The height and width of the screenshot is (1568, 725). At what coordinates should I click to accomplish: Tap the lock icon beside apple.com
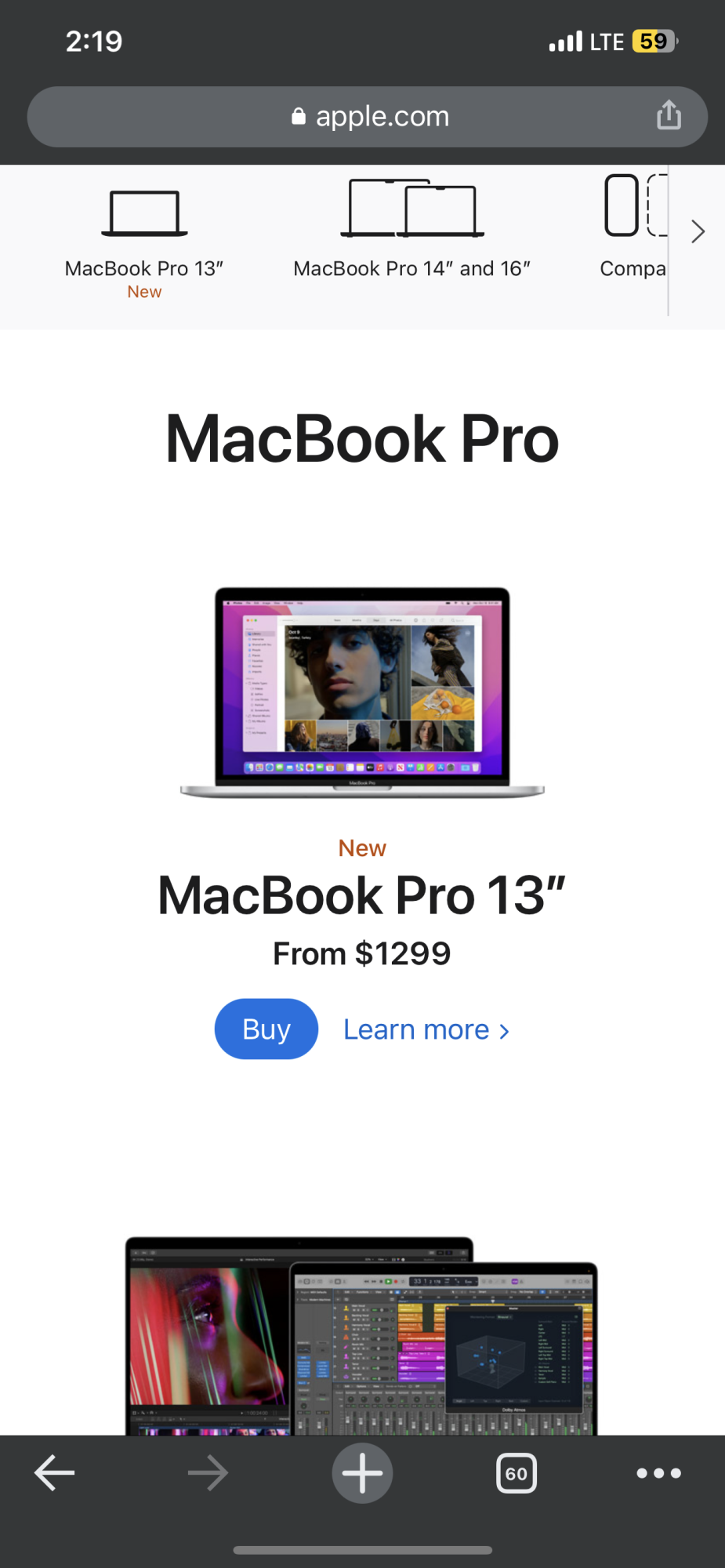click(299, 117)
